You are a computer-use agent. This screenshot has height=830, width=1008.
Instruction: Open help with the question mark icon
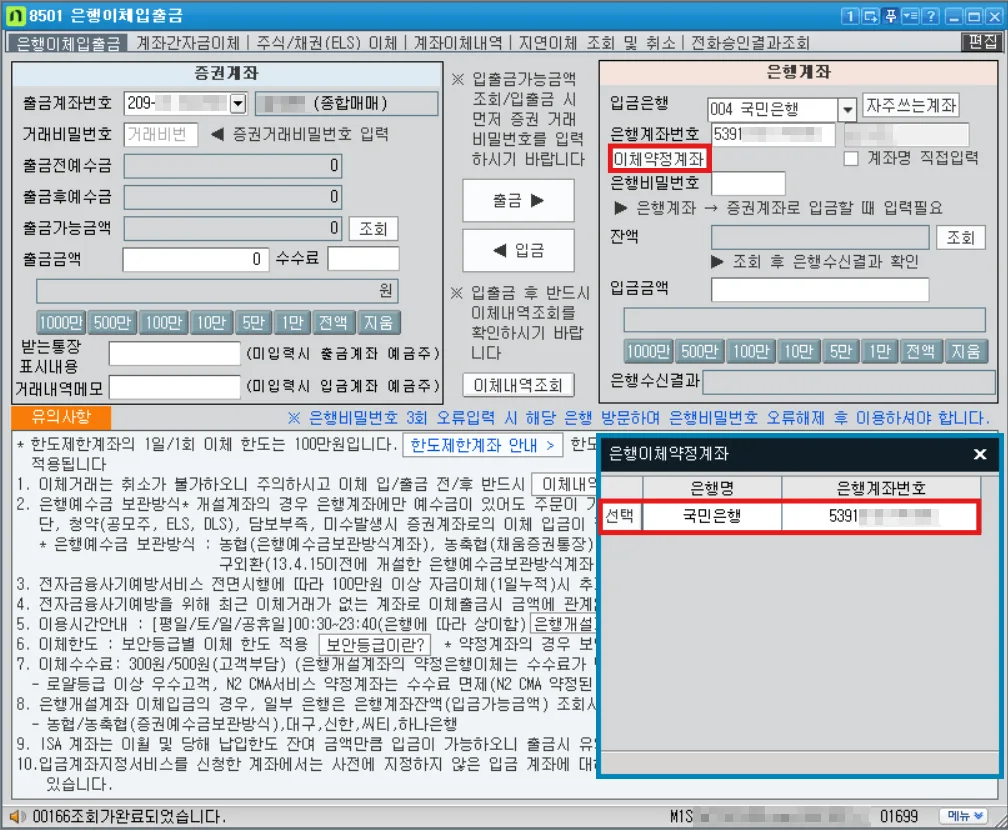coord(930,16)
